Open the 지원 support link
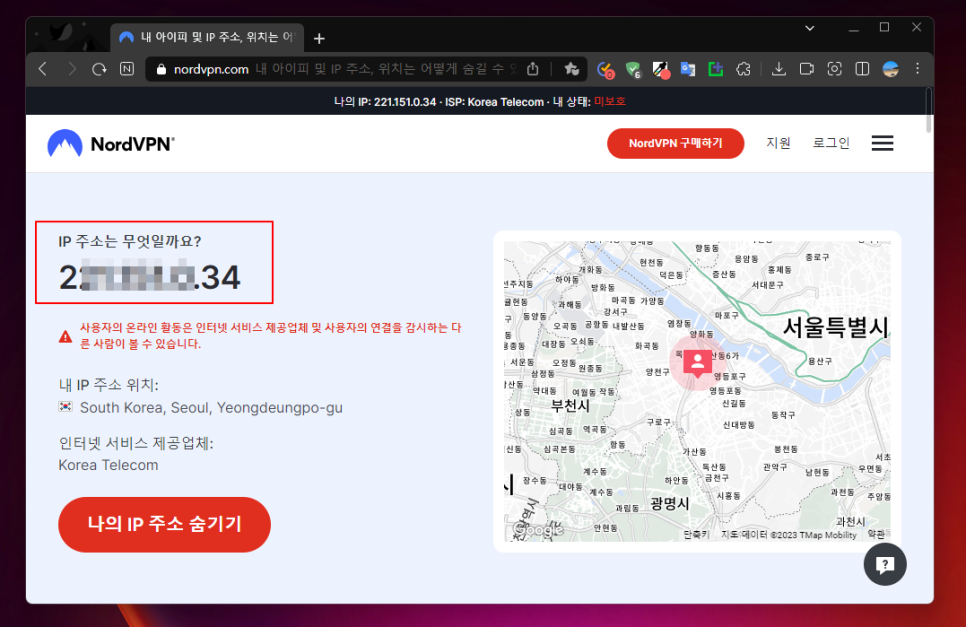This screenshot has height=627, width=966. (x=778, y=143)
